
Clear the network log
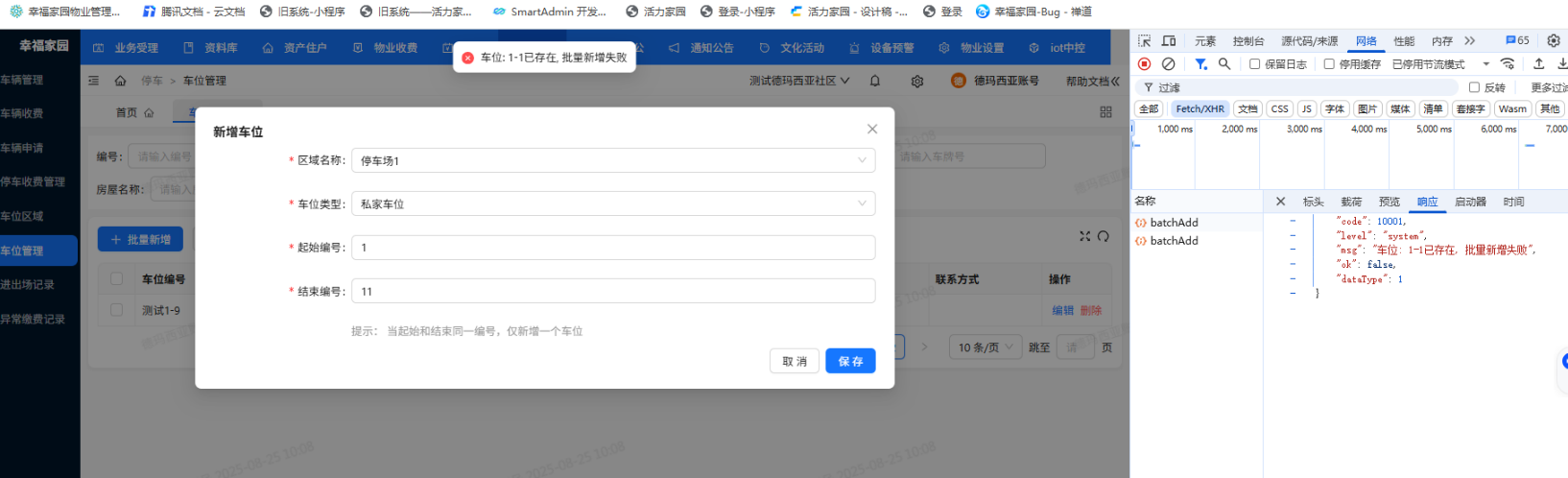(1168, 64)
